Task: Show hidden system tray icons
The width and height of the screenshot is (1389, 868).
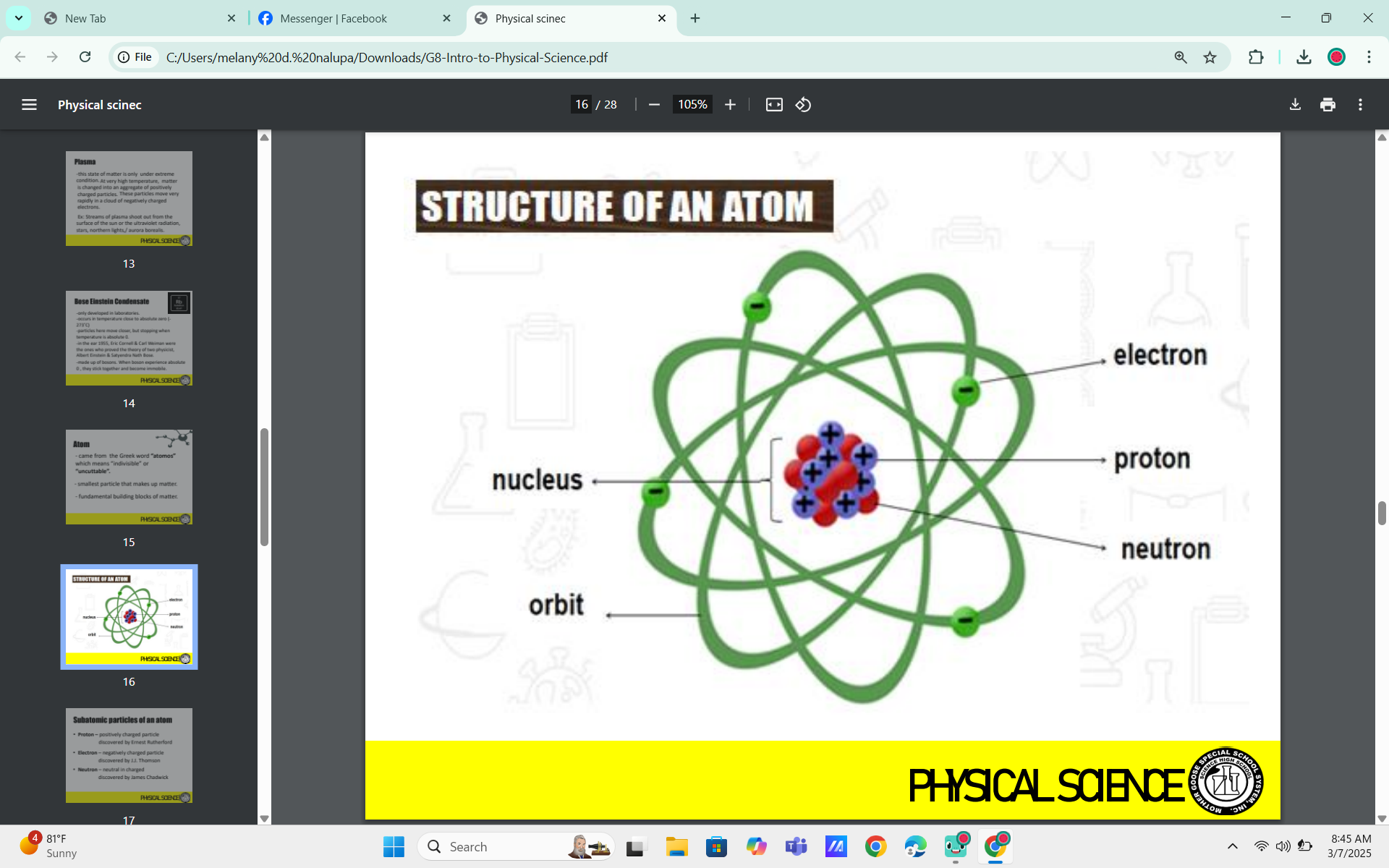Action: [x=1233, y=846]
